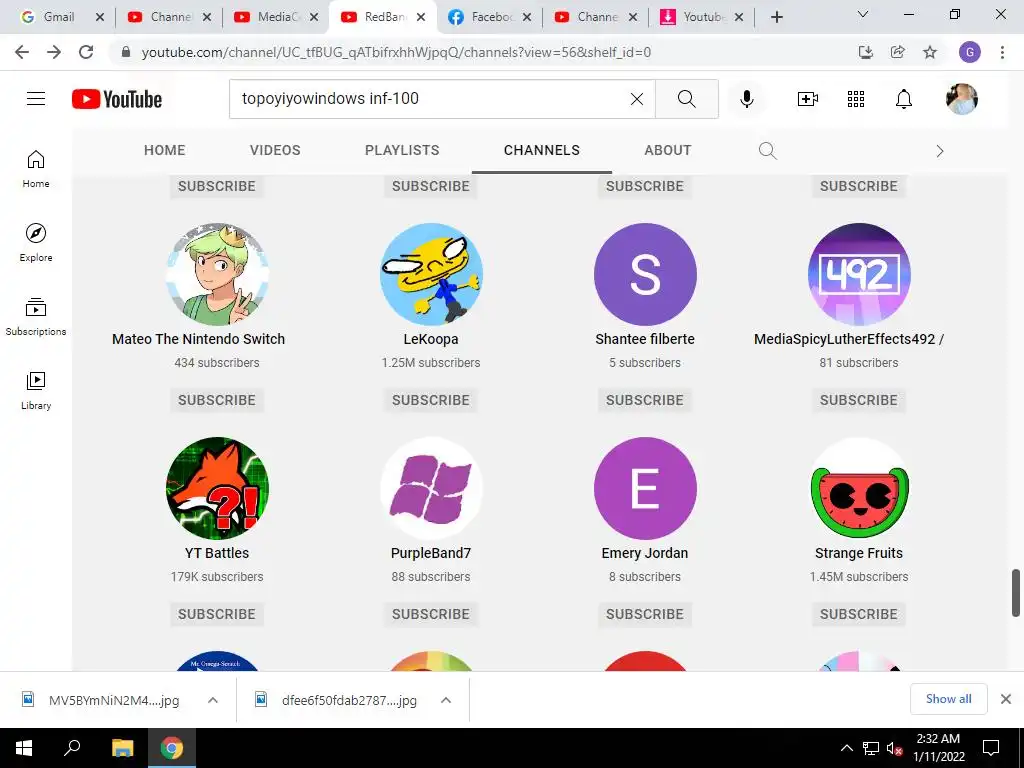Screen dimensions: 1024x768
Task: Open the YouTube guide hamburger menu
Action: click(36, 99)
